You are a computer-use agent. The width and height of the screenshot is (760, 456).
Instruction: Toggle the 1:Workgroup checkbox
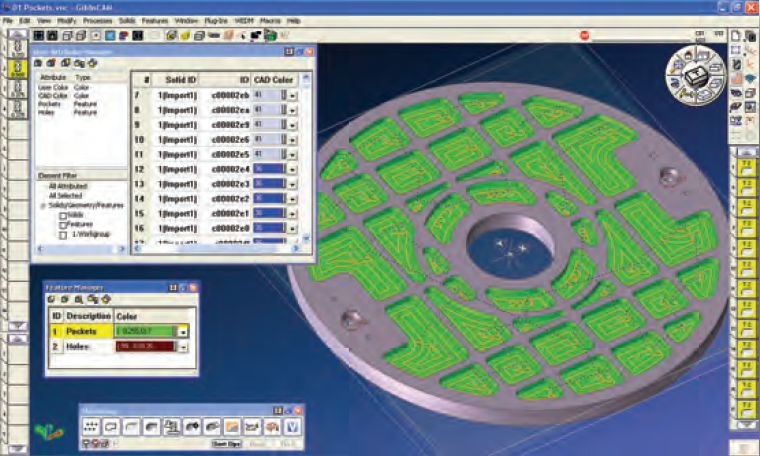[x=63, y=236]
